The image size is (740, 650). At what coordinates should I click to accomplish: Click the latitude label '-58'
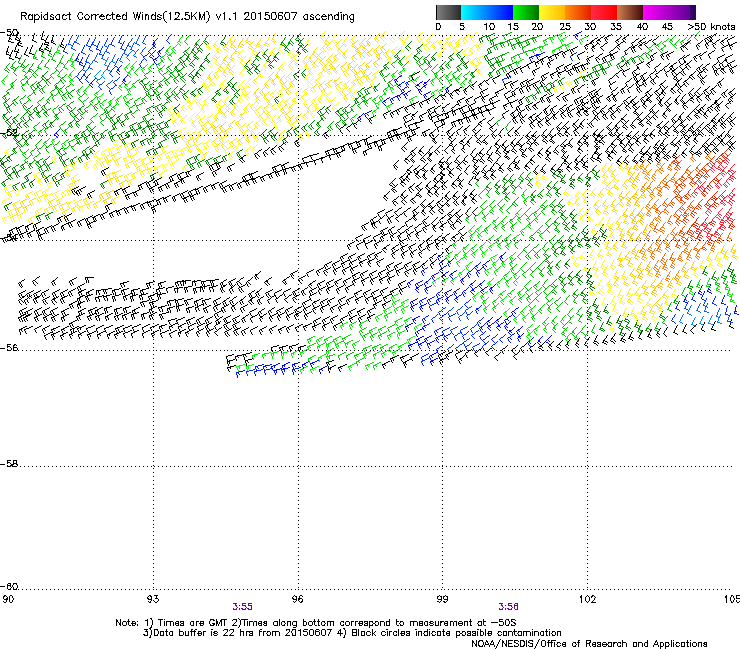tap(9, 464)
